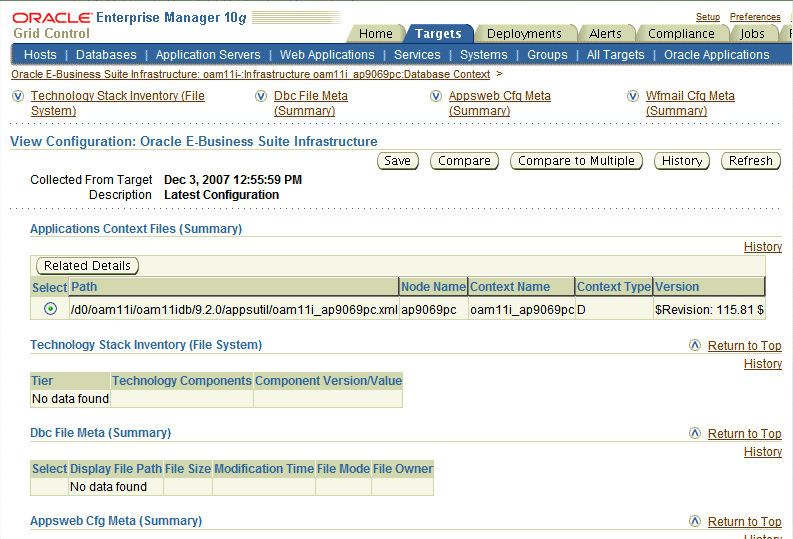Open History link under Dbc File Meta
This screenshot has height=539, width=793.
(x=763, y=452)
